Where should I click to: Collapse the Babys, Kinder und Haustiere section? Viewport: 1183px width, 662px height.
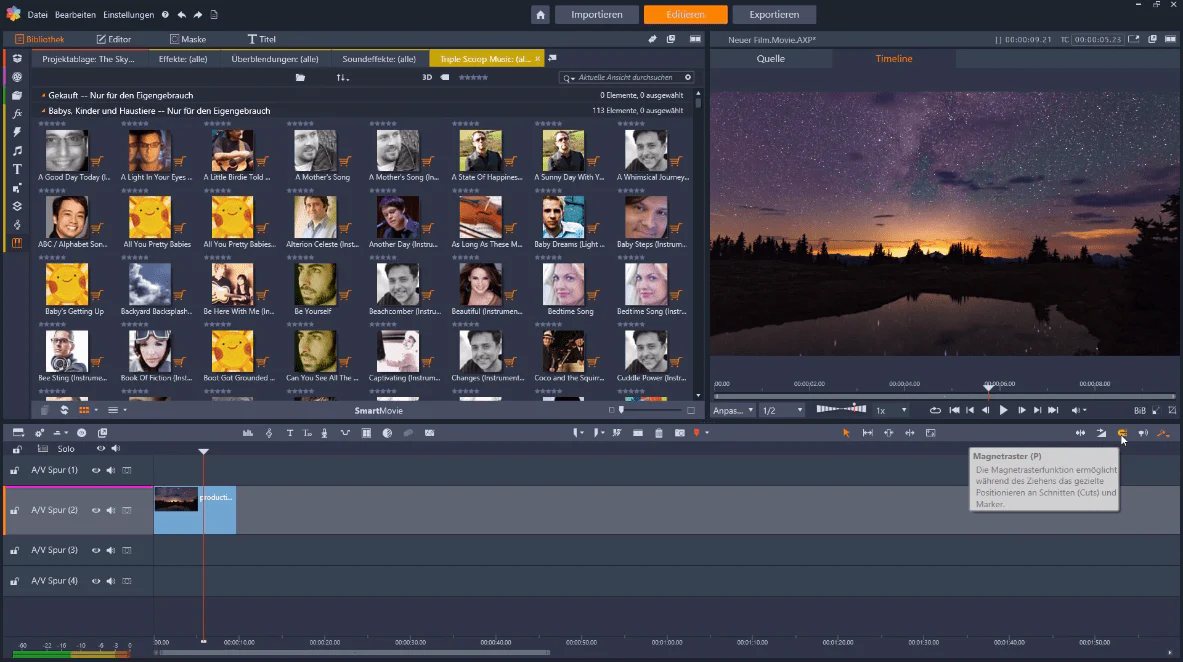(44, 111)
